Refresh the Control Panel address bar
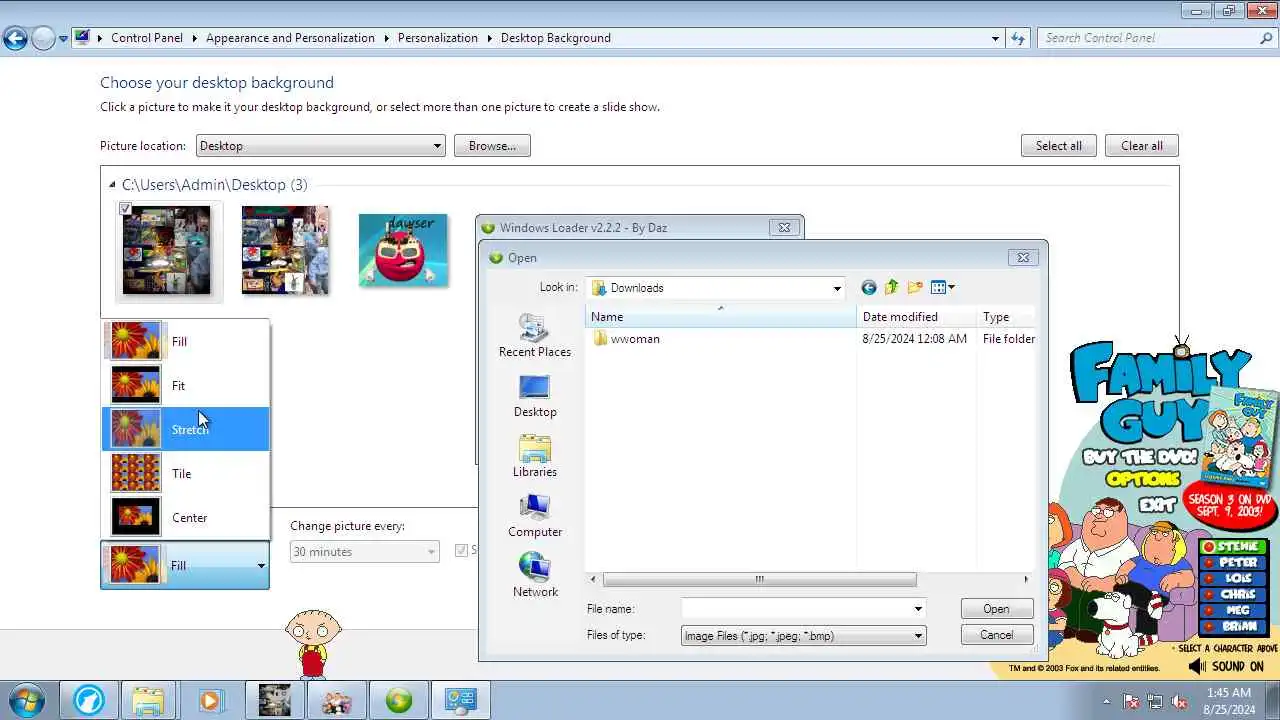The height and width of the screenshot is (720, 1280). coord(1018,38)
